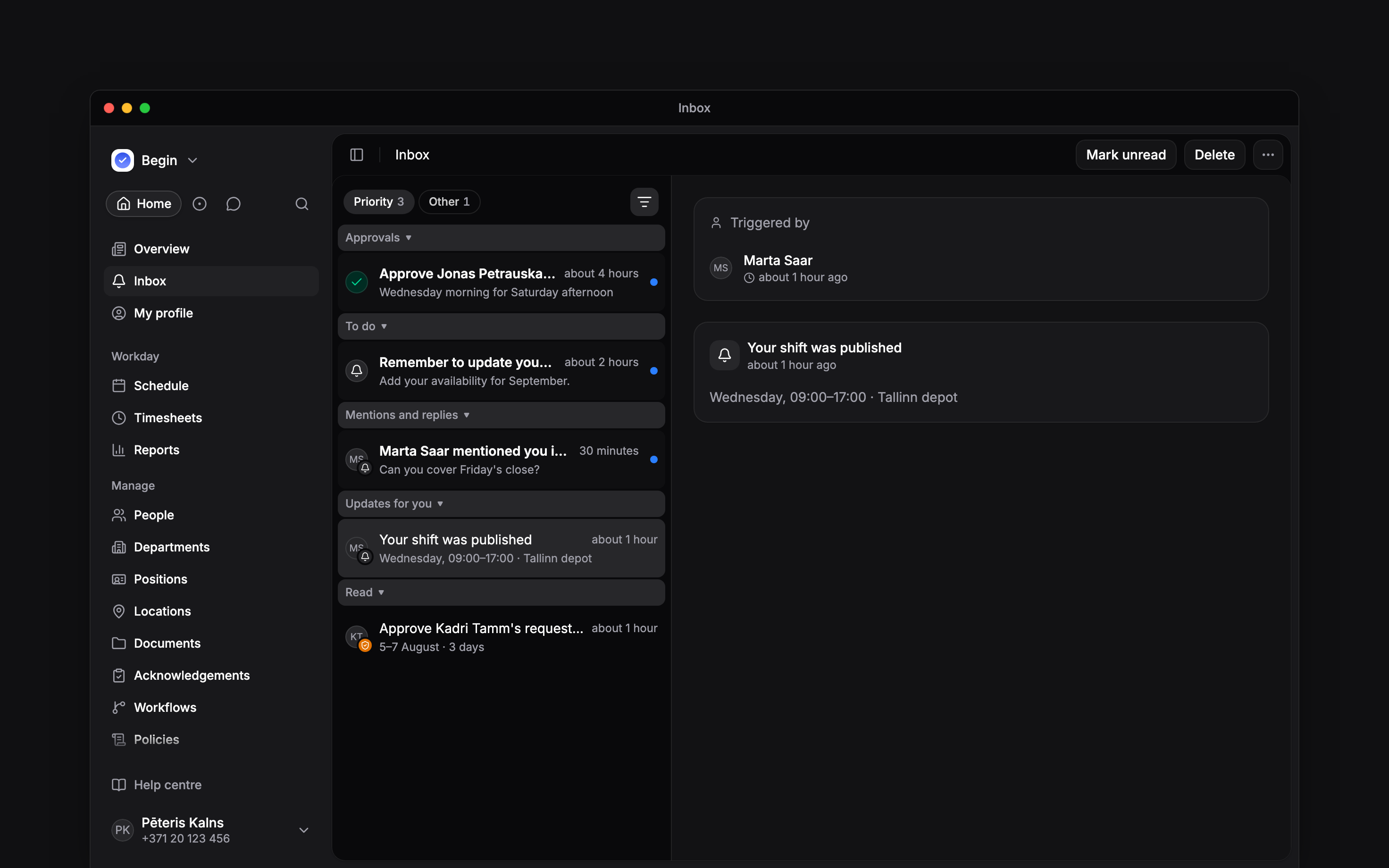
Task: Click the Positions ID-card icon
Action: [119, 579]
